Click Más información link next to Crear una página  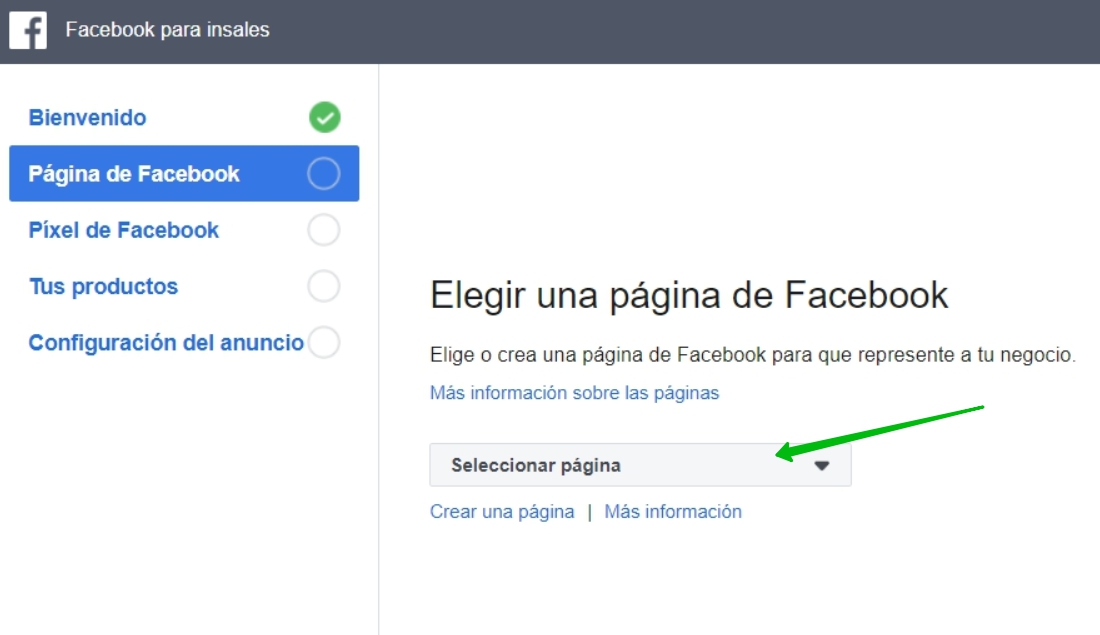673,512
